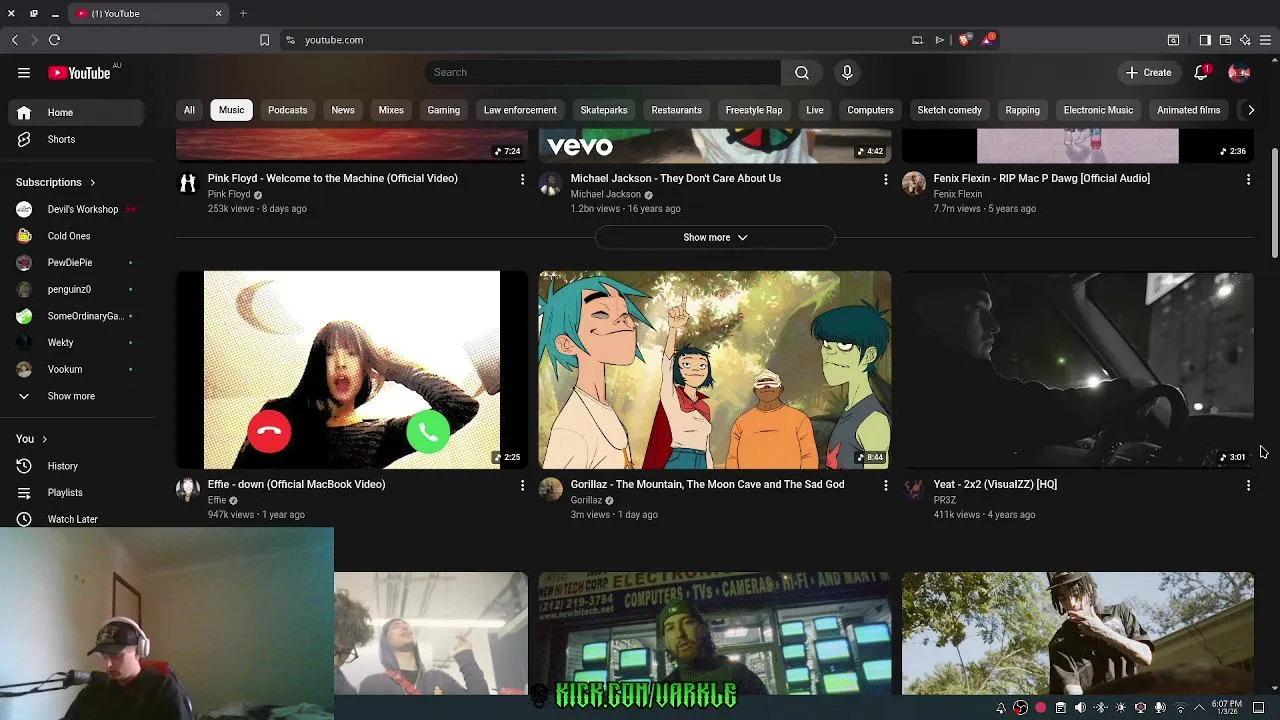Image resolution: width=1280 pixels, height=720 pixels.
Task: Open the OBS icon in system tray
Action: coord(1020,708)
